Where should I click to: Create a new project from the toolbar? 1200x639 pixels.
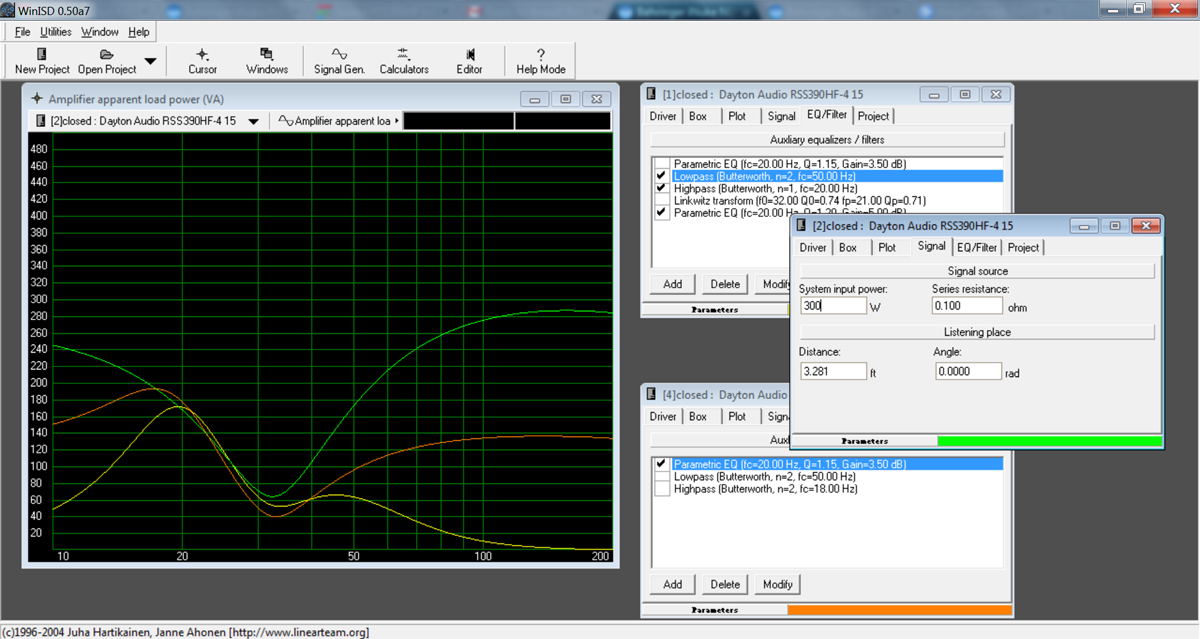[42, 61]
